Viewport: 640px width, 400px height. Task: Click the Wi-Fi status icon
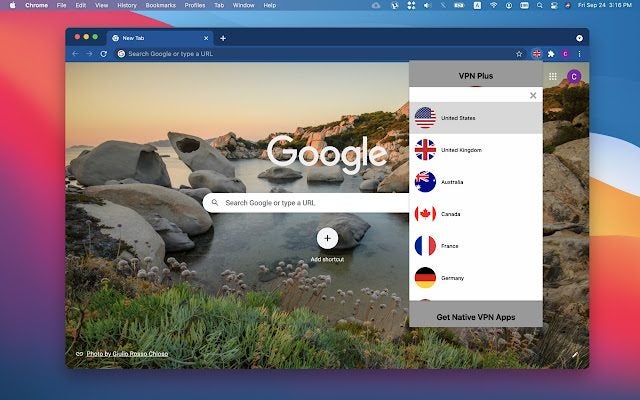point(493,5)
